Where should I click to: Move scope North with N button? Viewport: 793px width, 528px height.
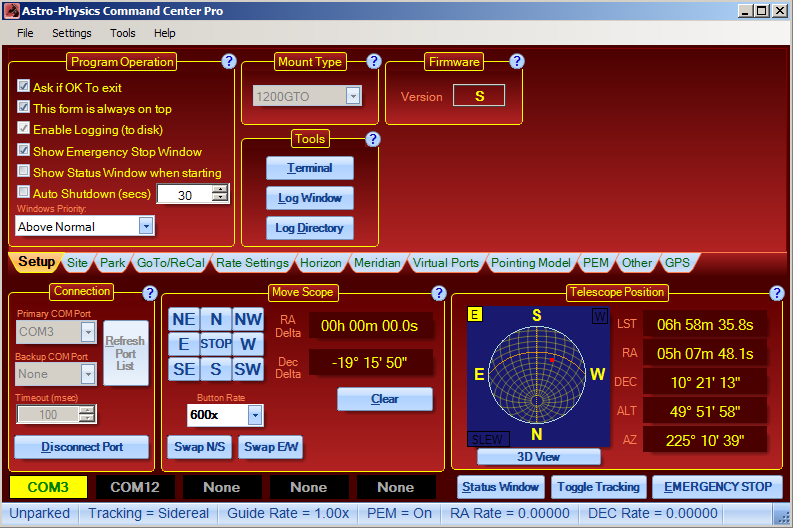click(x=216, y=319)
